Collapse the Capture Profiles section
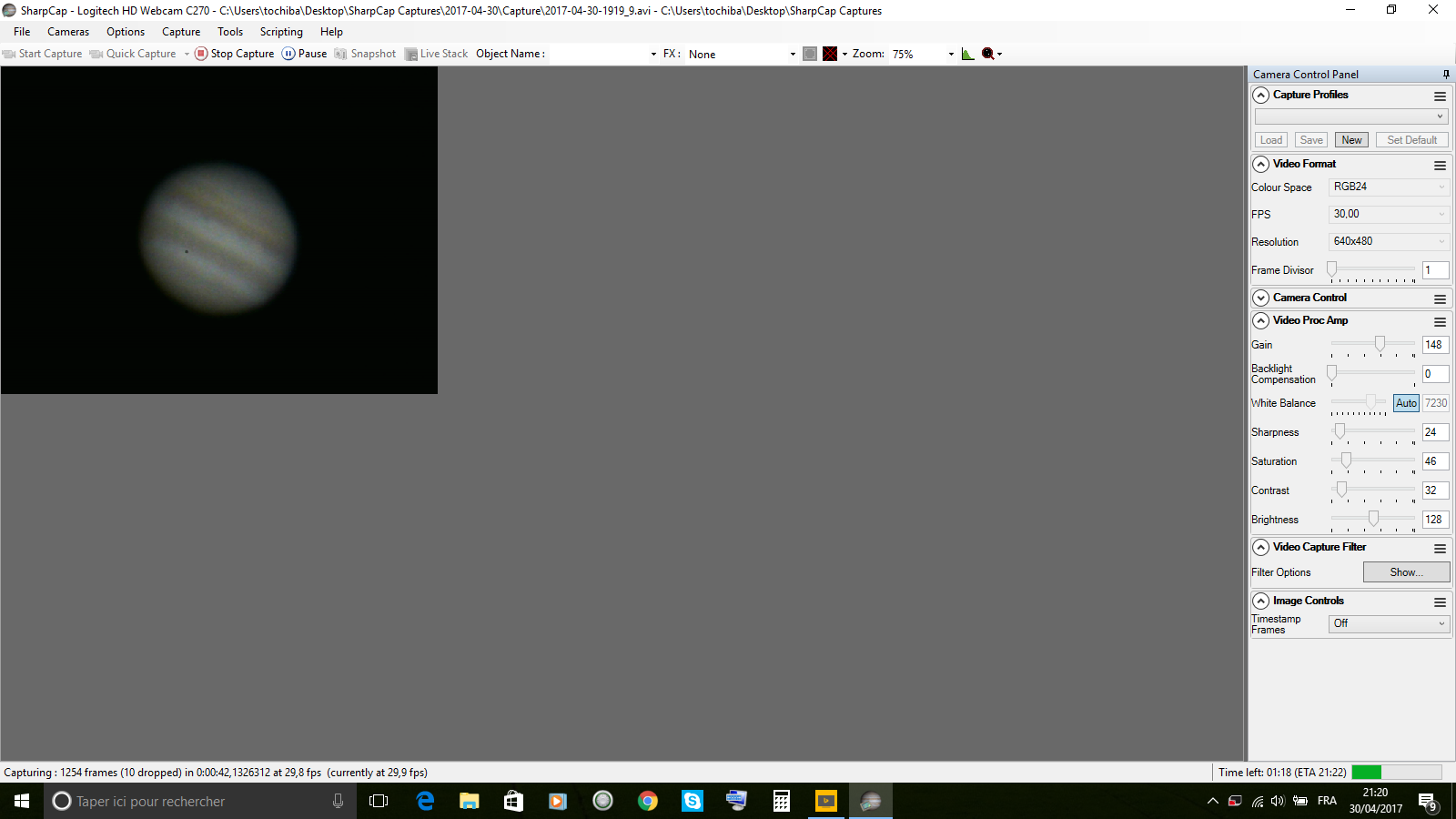The width and height of the screenshot is (1456, 819). [1260, 95]
